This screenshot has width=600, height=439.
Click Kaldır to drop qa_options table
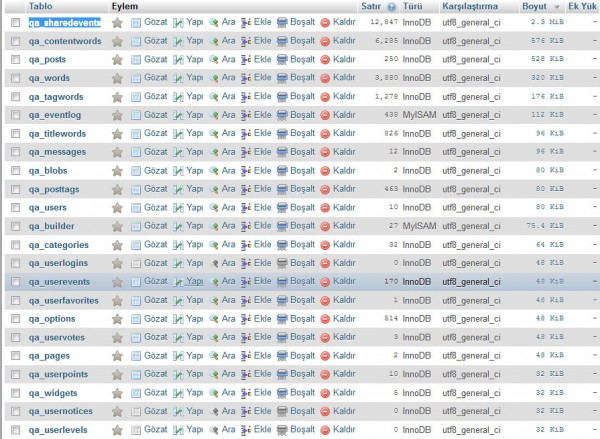pyautogui.click(x=325, y=318)
